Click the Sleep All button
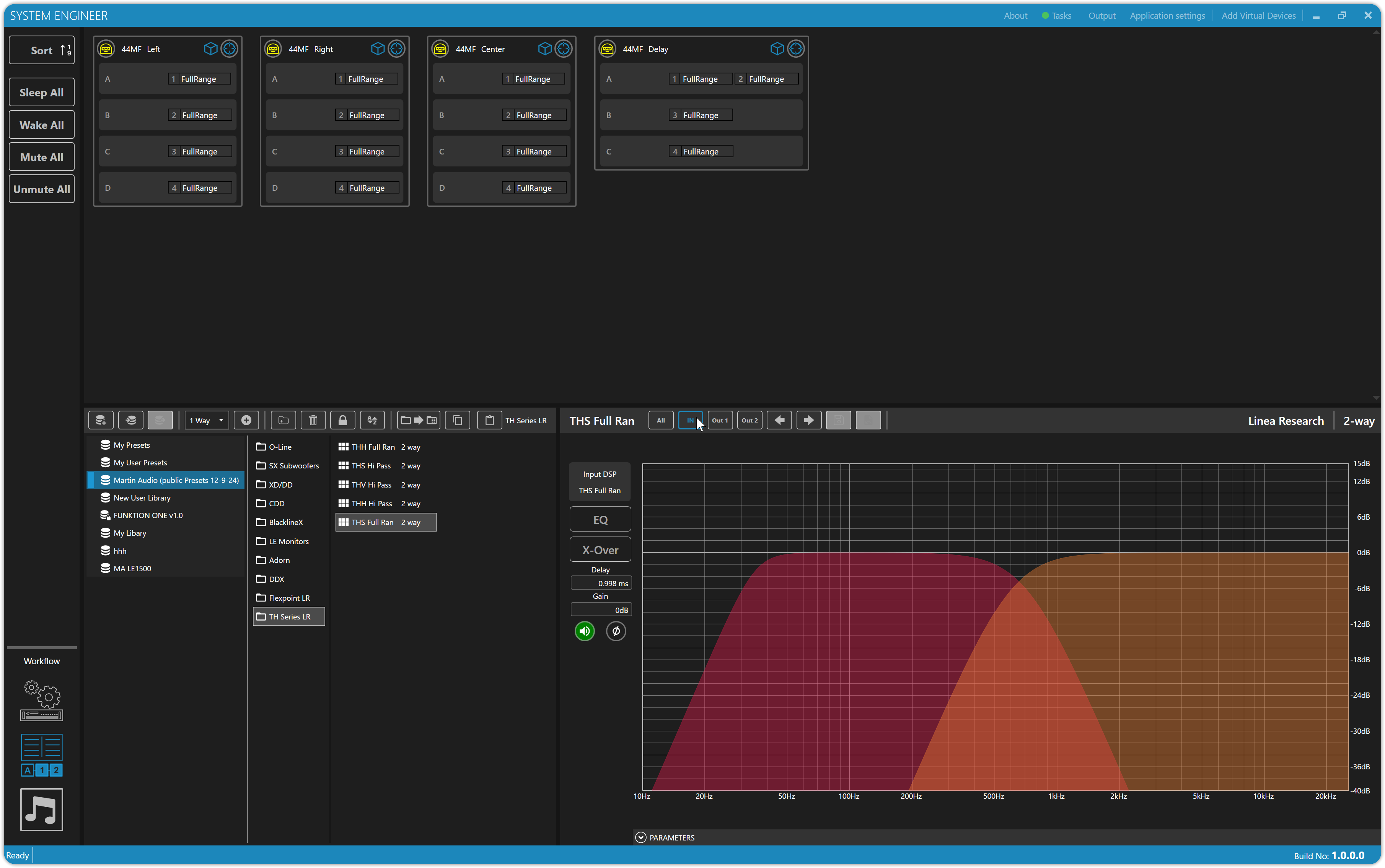The height and width of the screenshot is (868, 1385). pyautogui.click(x=41, y=93)
